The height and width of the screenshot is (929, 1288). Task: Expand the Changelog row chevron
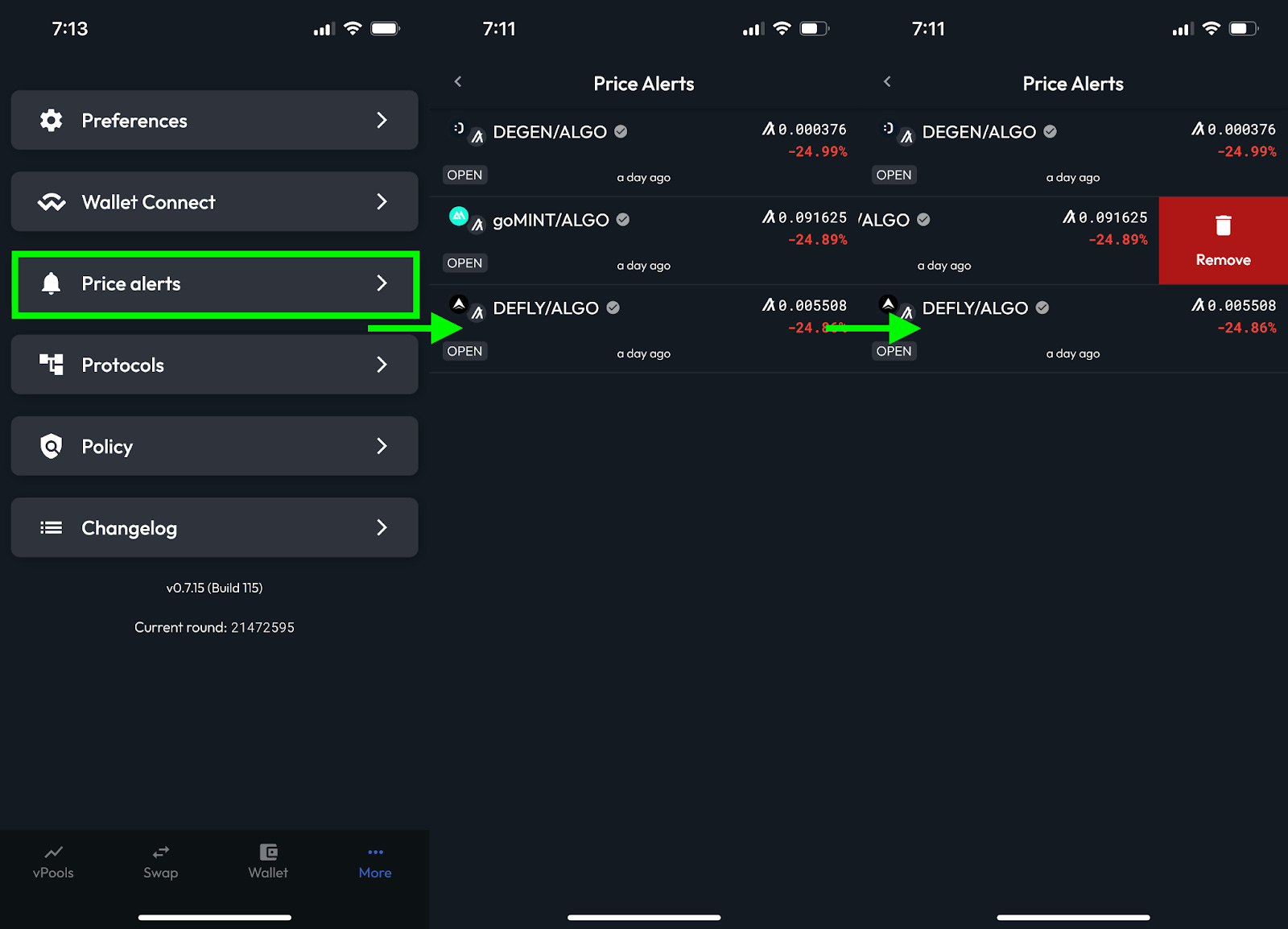click(x=382, y=527)
